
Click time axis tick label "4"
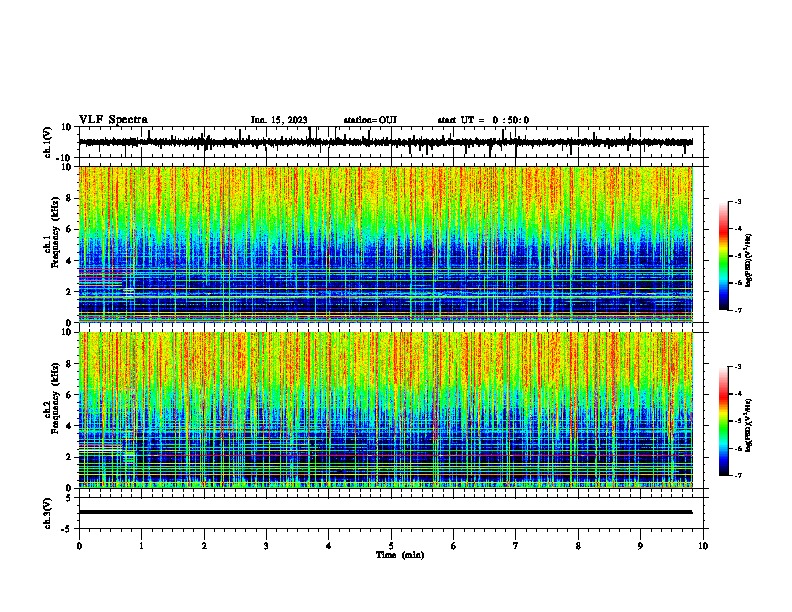click(x=328, y=546)
